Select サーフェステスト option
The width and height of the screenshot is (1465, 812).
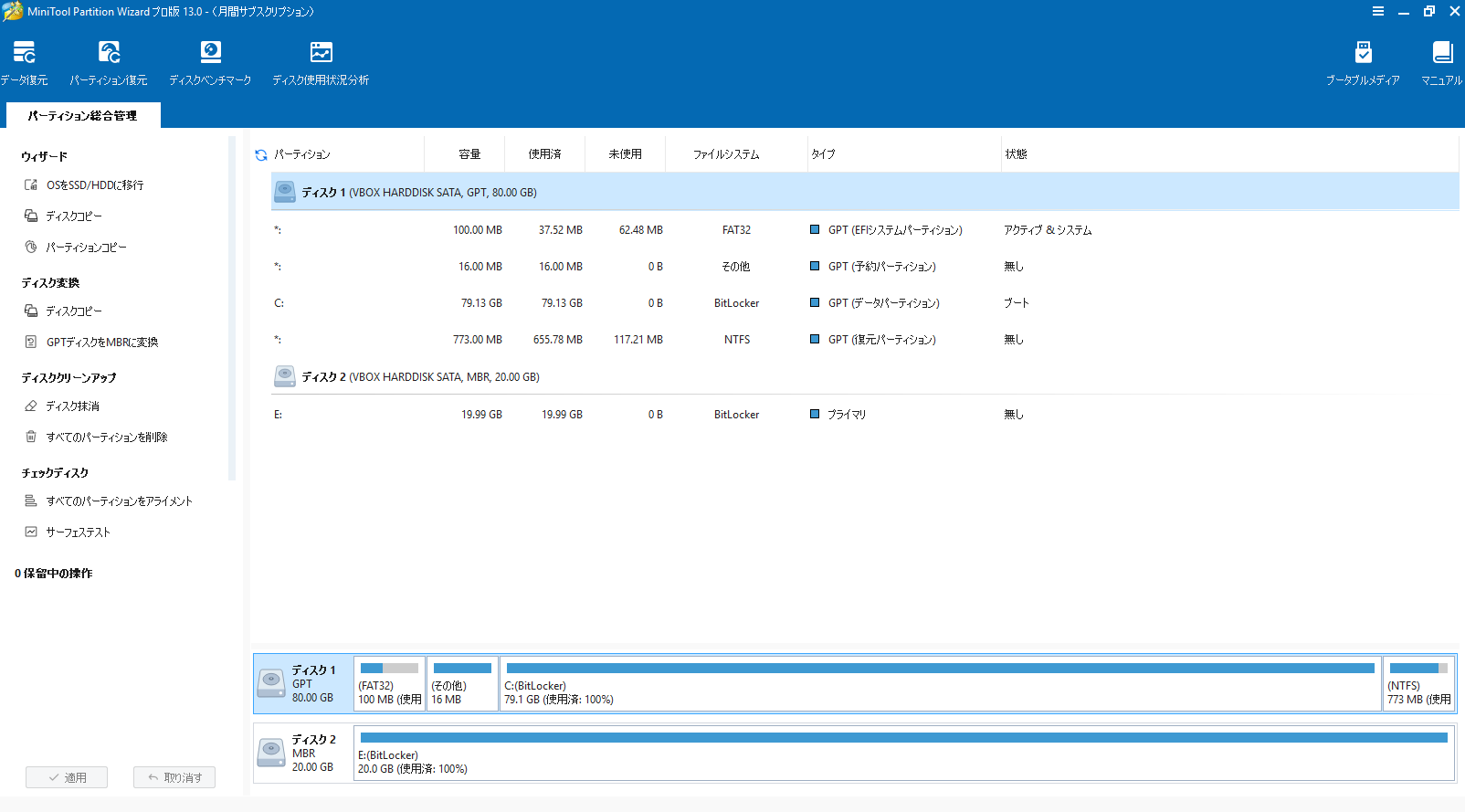click(78, 533)
